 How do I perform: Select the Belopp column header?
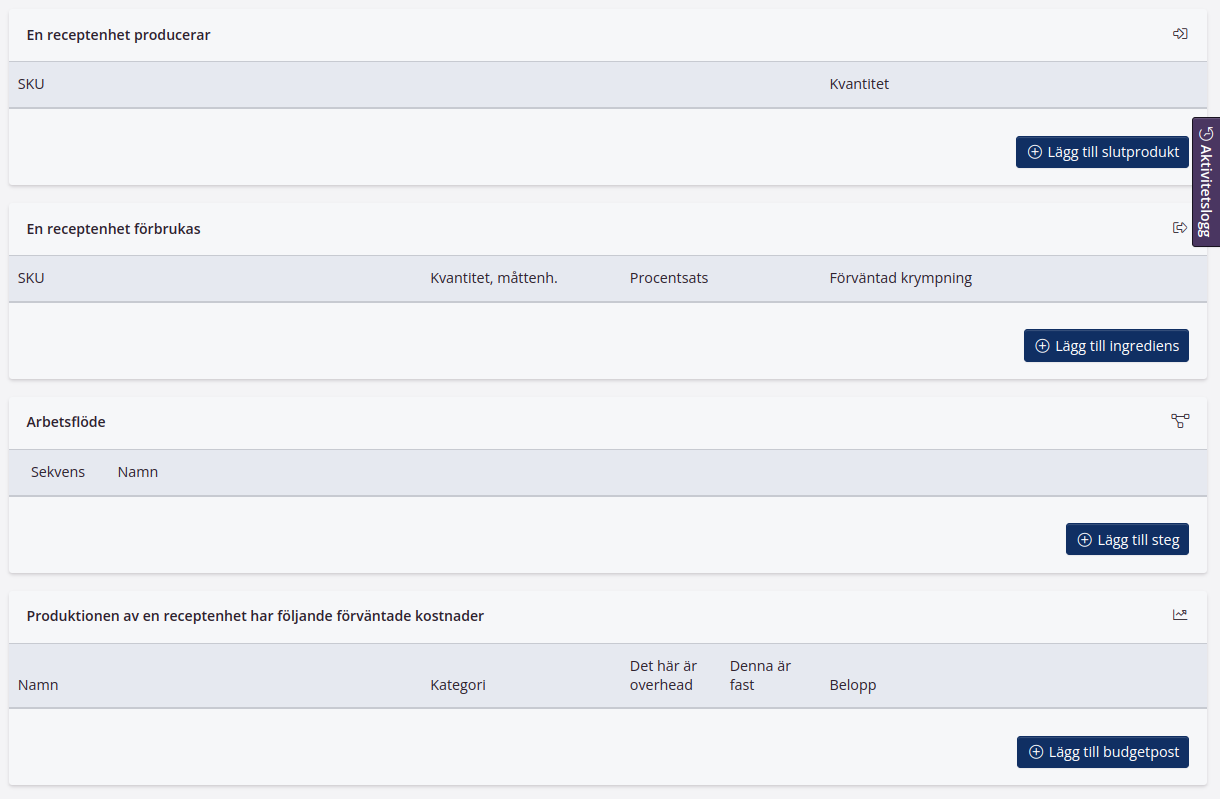[x=853, y=685]
